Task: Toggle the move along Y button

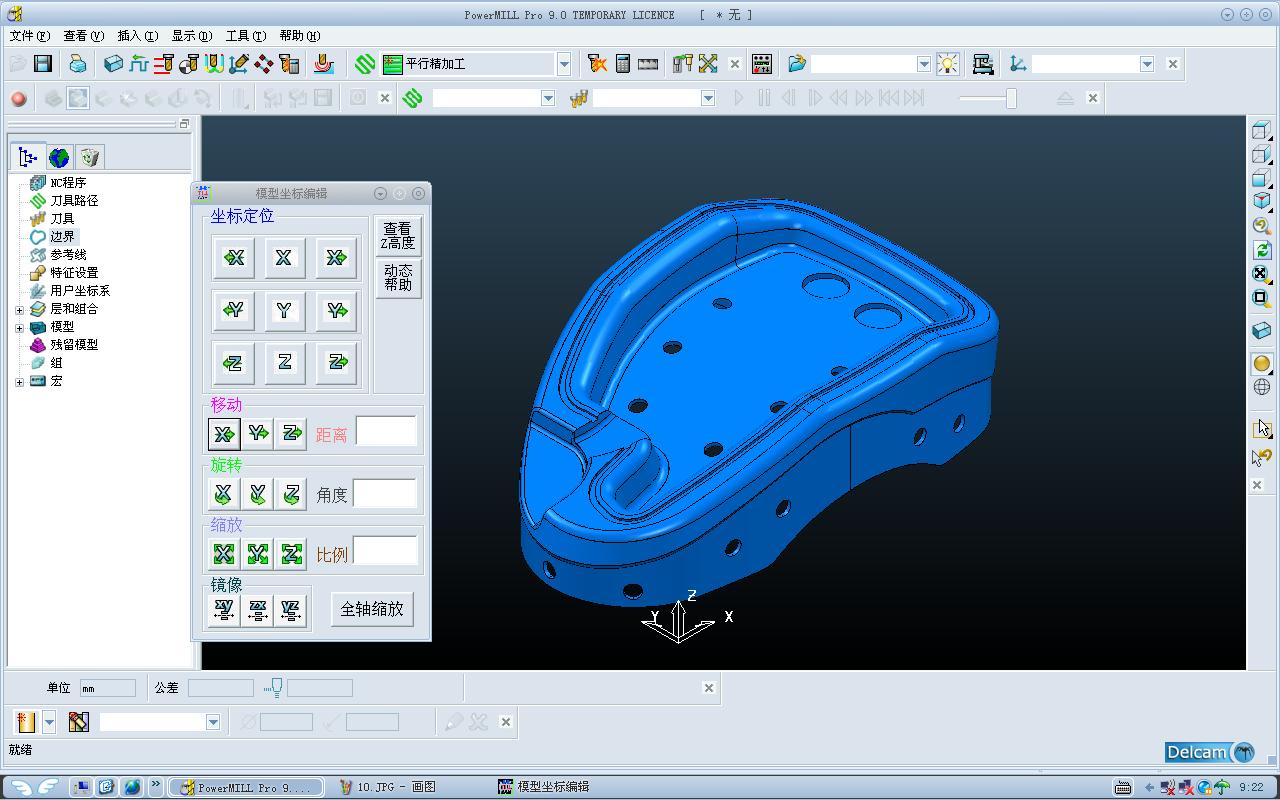Action: pyautogui.click(x=258, y=433)
